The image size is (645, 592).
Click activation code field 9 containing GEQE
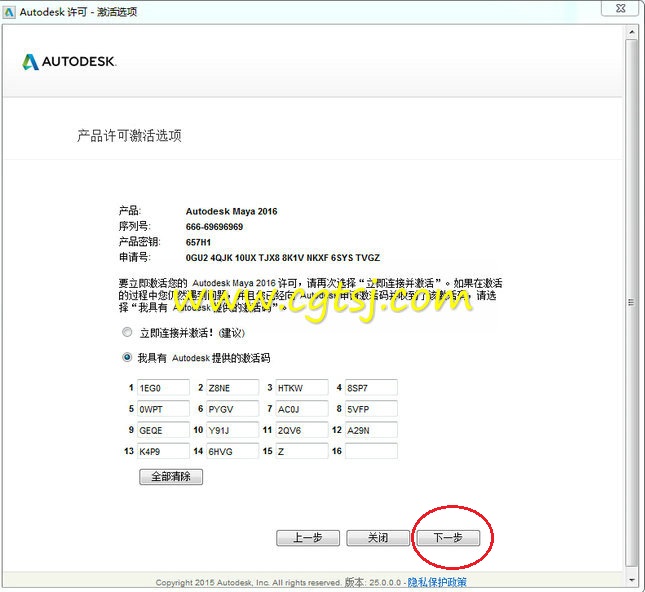coord(163,430)
